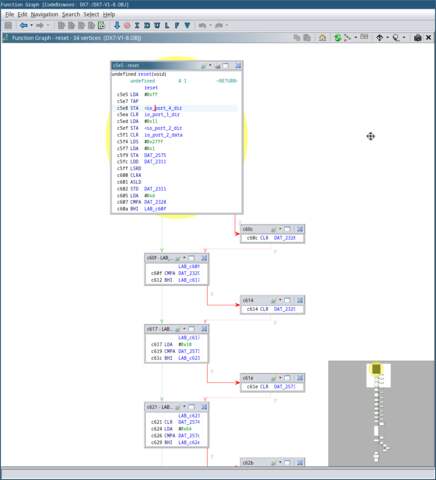Click the redo toolbar icon
The image size is (436, 480).
tap(219, 25)
